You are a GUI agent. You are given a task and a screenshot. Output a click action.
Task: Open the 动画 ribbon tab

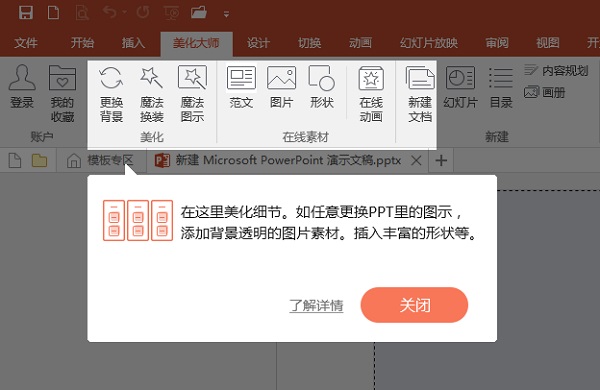360,43
